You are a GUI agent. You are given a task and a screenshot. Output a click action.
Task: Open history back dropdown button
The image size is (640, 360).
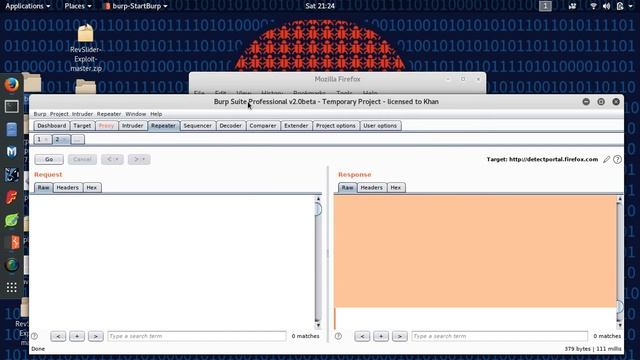pos(112,159)
